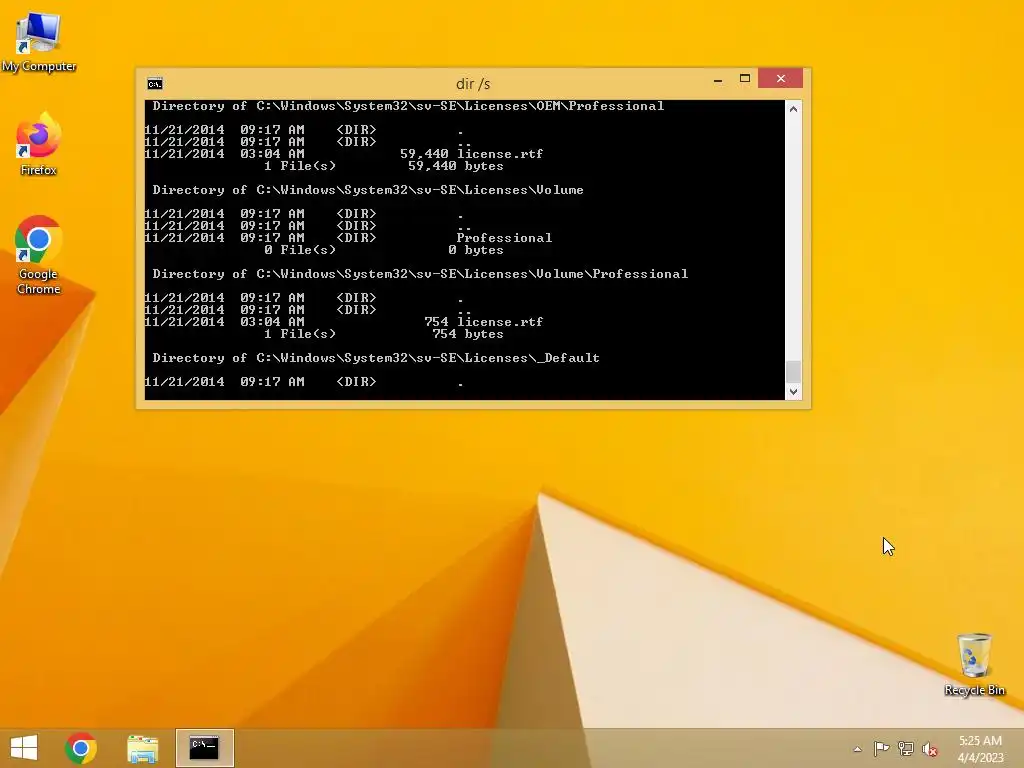Click the '1 File(s) 59,440 bytes' summary line
This screenshot has height=768, width=1024.
coord(384,166)
